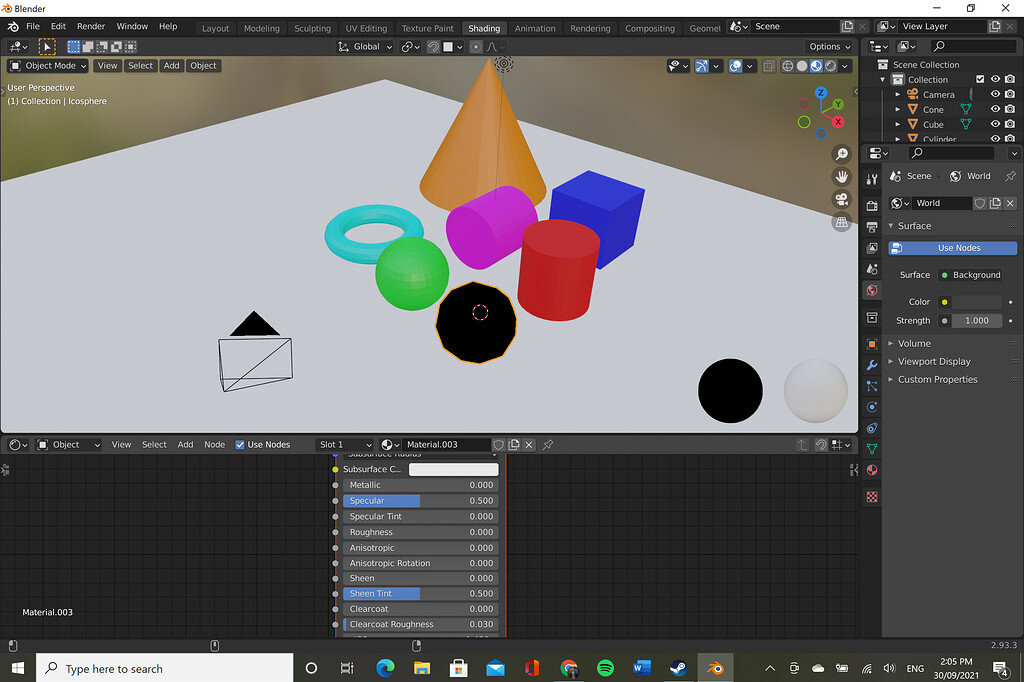Screen dimensions: 1024x682
Task: Toggle the Use Nodes checkbox in Shader Editor header
Action: point(240,444)
